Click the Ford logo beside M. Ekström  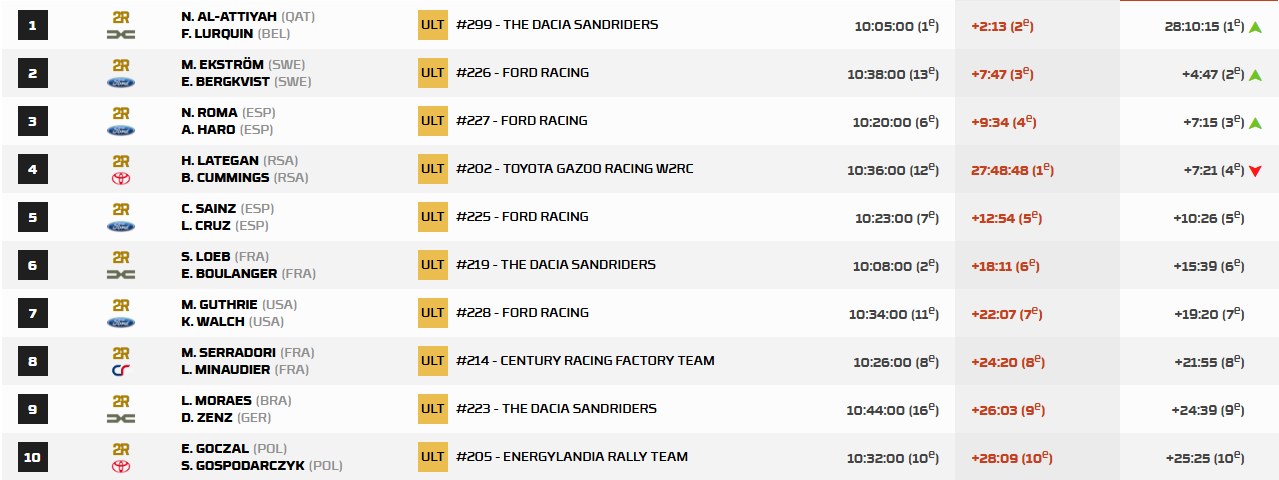pyautogui.click(x=121, y=82)
